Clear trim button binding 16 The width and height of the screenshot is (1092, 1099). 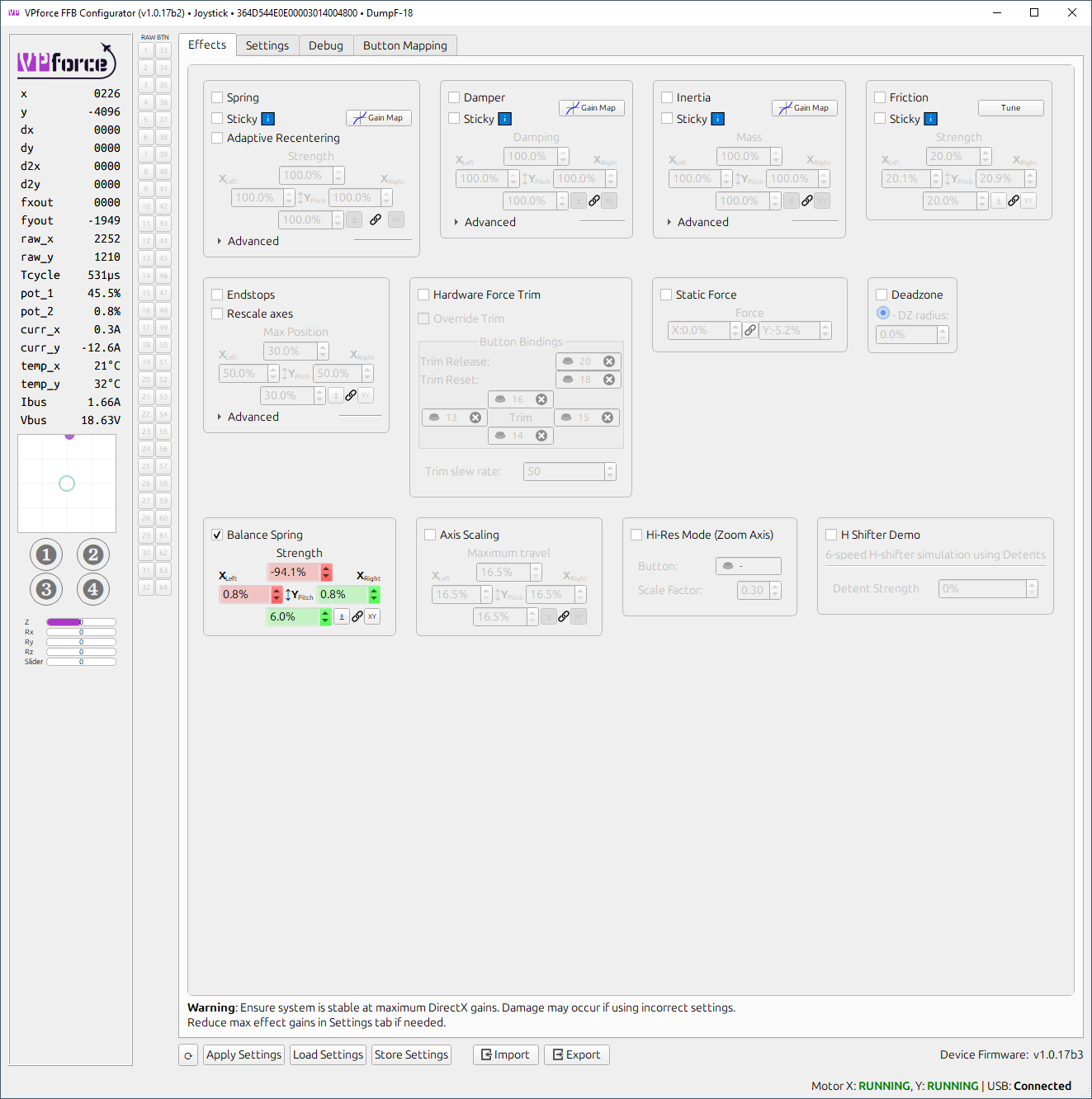[541, 399]
